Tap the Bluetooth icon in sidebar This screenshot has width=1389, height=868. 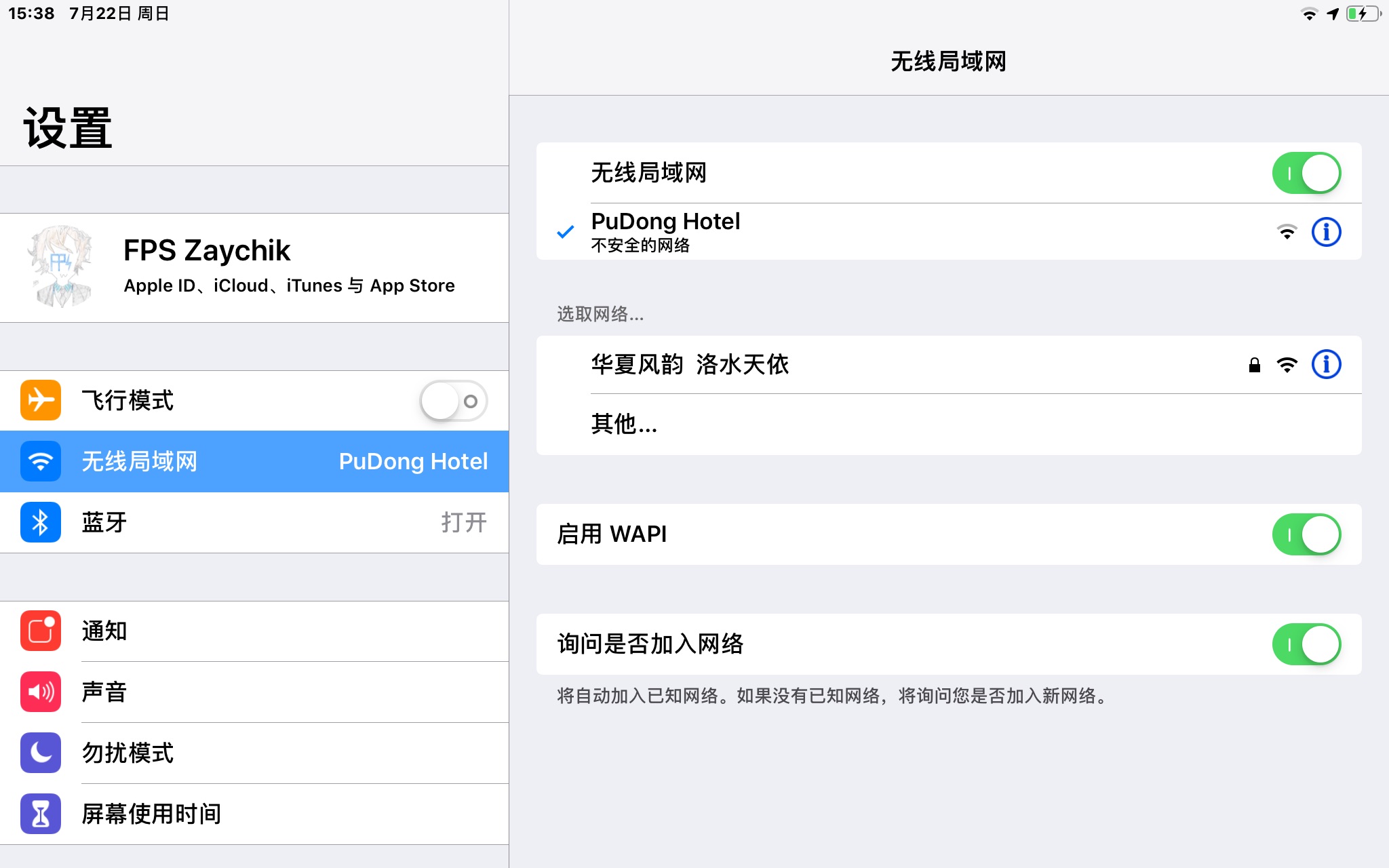41,522
